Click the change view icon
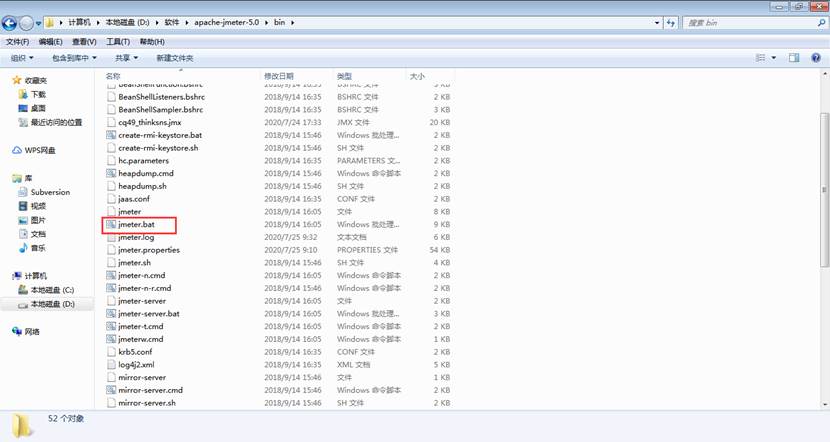The image size is (830, 442). click(761, 58)
